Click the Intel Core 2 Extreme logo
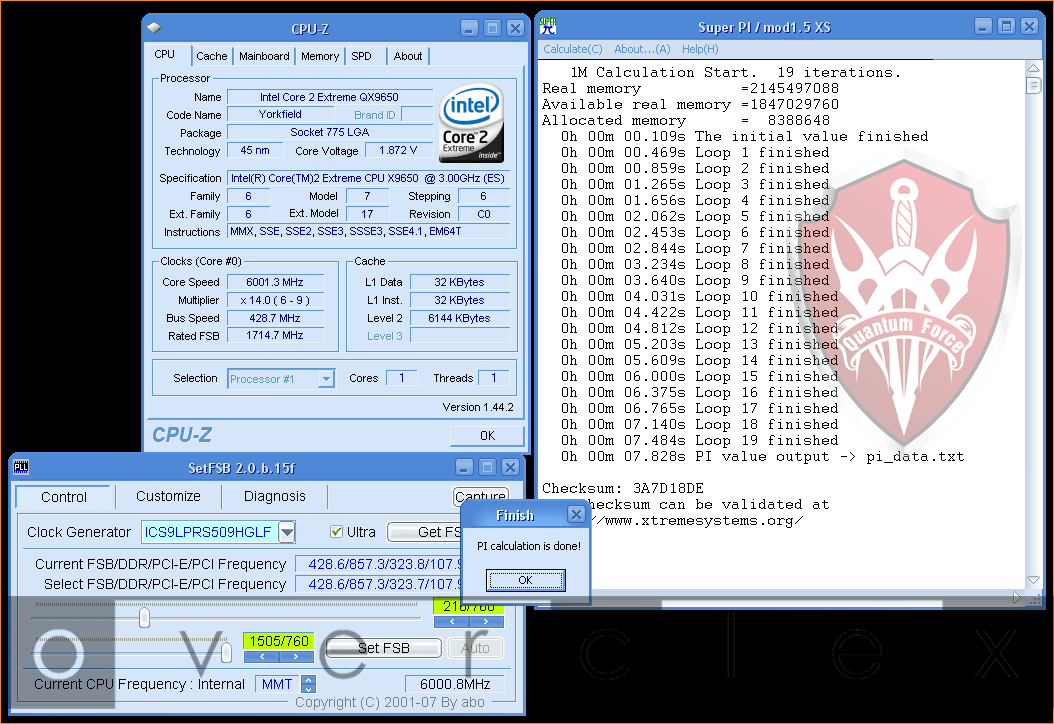 click(x=471, y=124)
